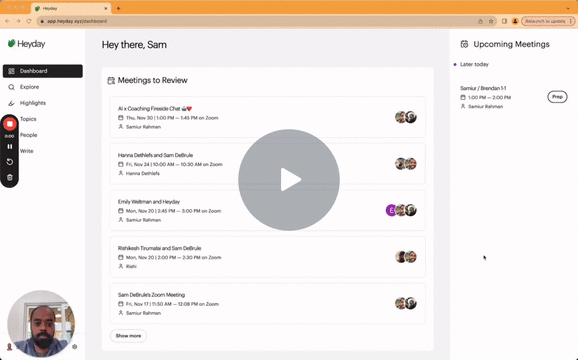Open Sam DeBrule's Zoom Meeting
This screenshot has width=578, height=360.
(267, 304)
